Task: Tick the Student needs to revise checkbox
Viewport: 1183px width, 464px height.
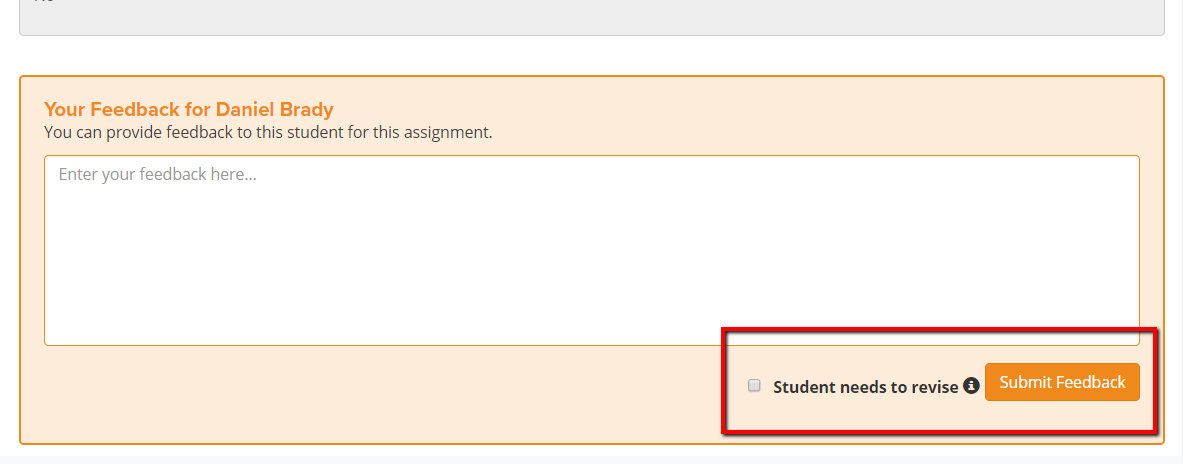Action: pyautogui.click(x=754, y=386)
